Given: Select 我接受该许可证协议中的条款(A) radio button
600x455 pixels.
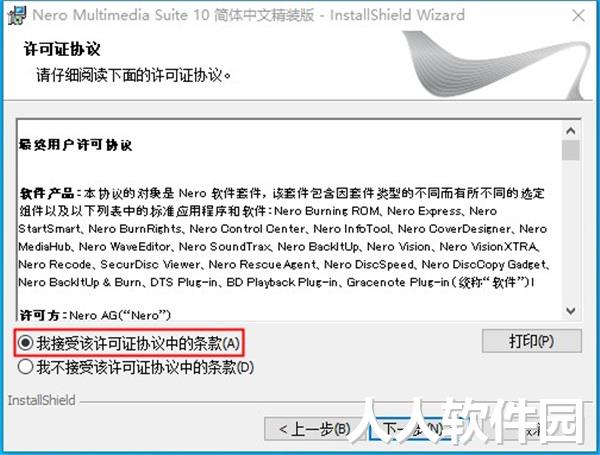Looking at the screenshot, I should point(25,343).
